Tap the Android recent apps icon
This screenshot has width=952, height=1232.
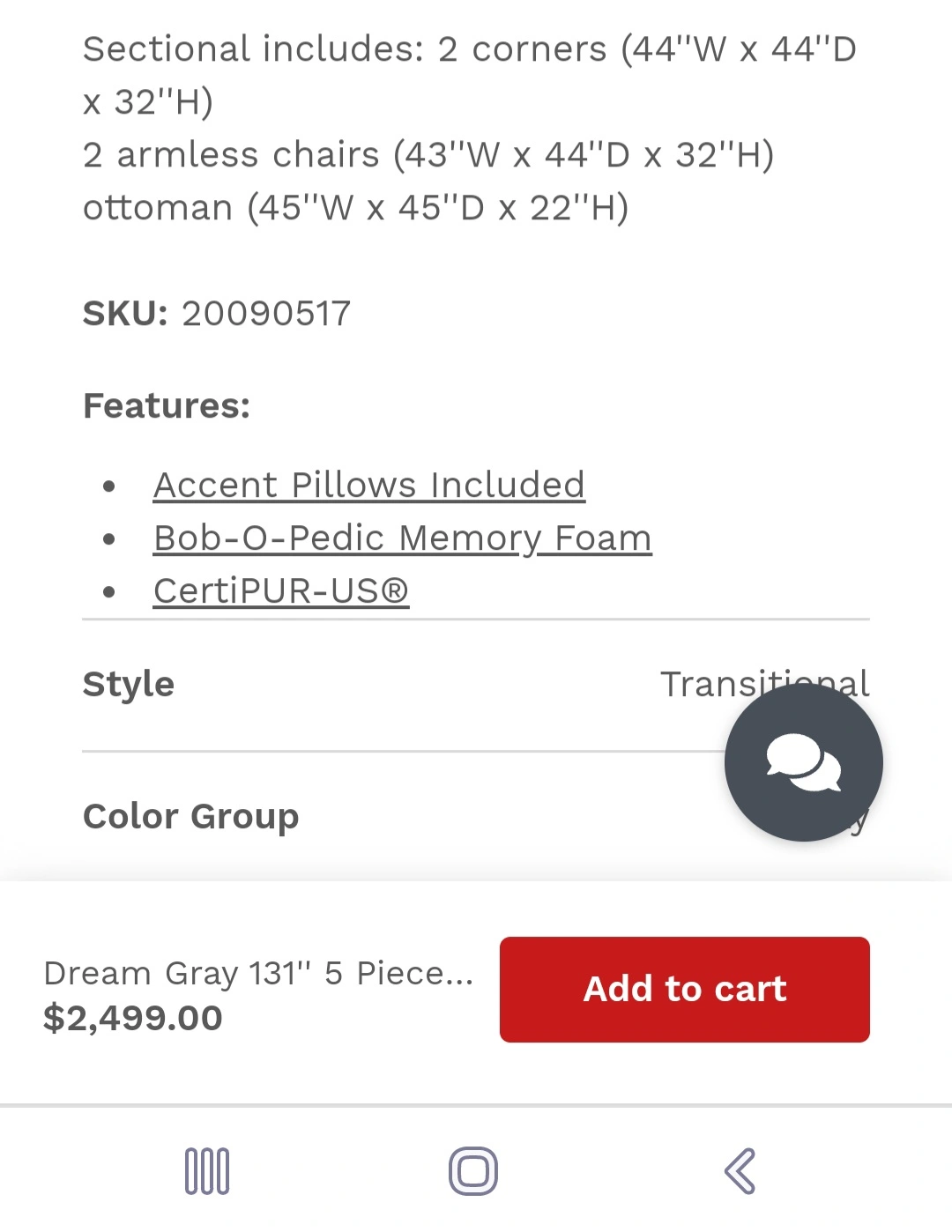pos(207,1171)
